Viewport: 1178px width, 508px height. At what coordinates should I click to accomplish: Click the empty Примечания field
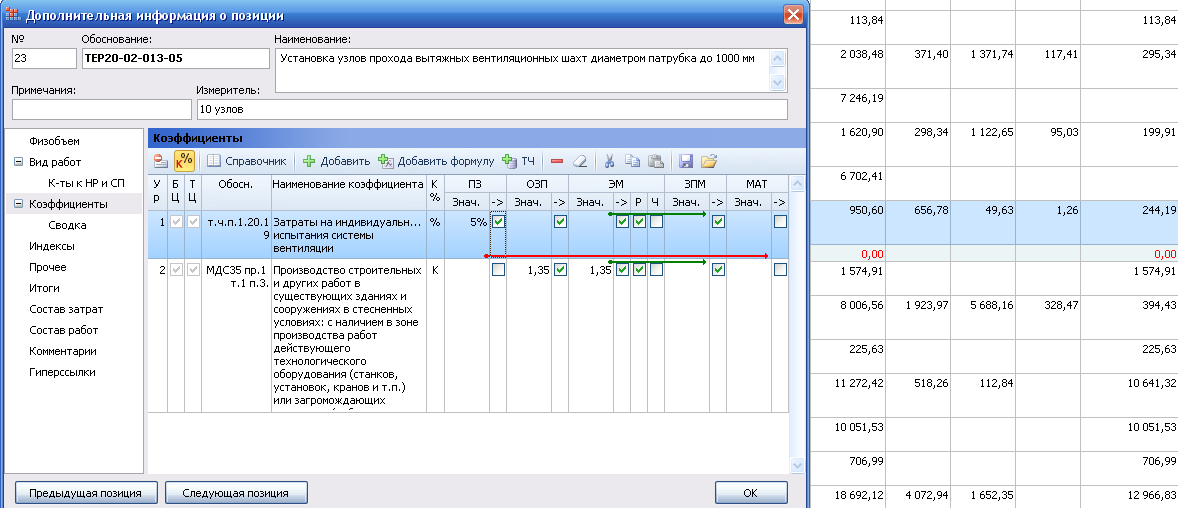[x=101, y=109]
